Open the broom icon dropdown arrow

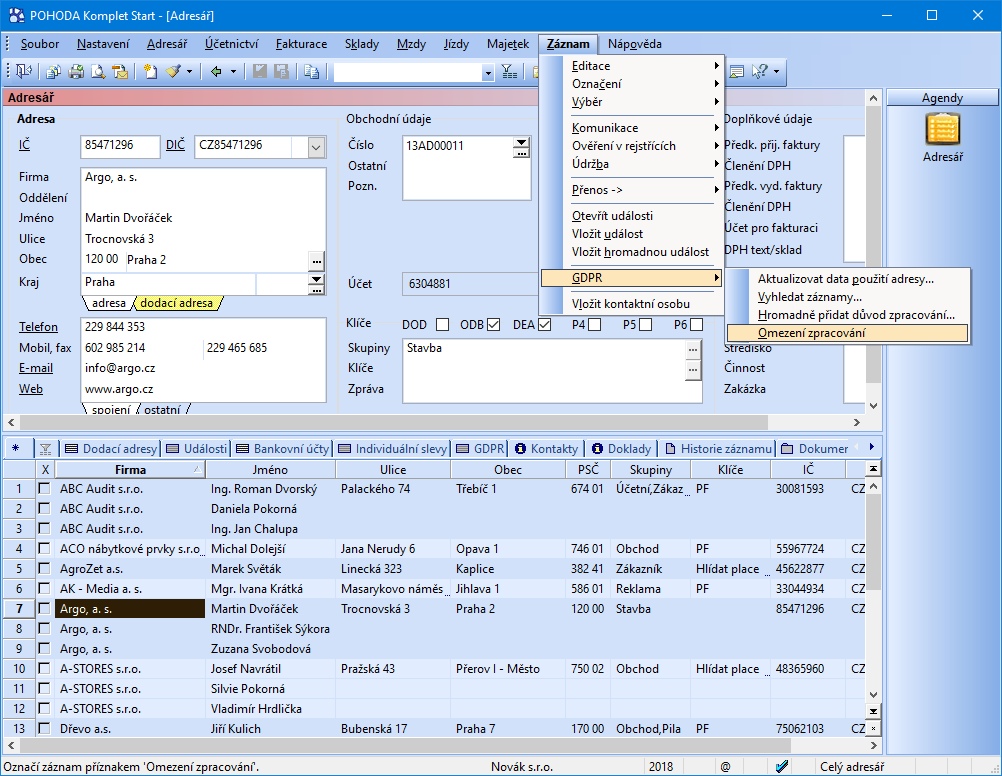[189, 72]
